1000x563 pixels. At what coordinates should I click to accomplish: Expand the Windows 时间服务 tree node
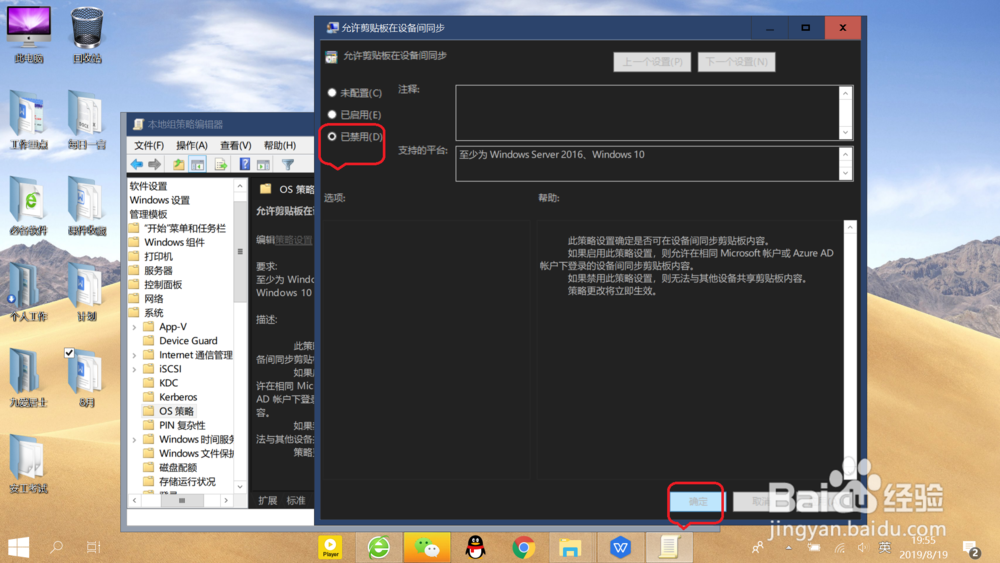(135, 439)
